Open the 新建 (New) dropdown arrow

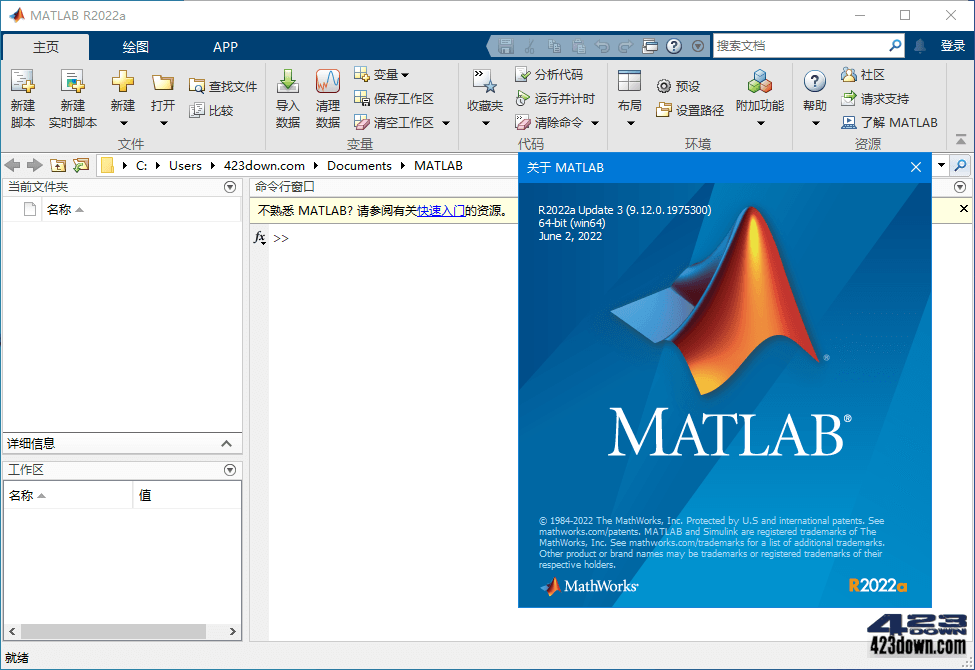(x=121, y=121)
